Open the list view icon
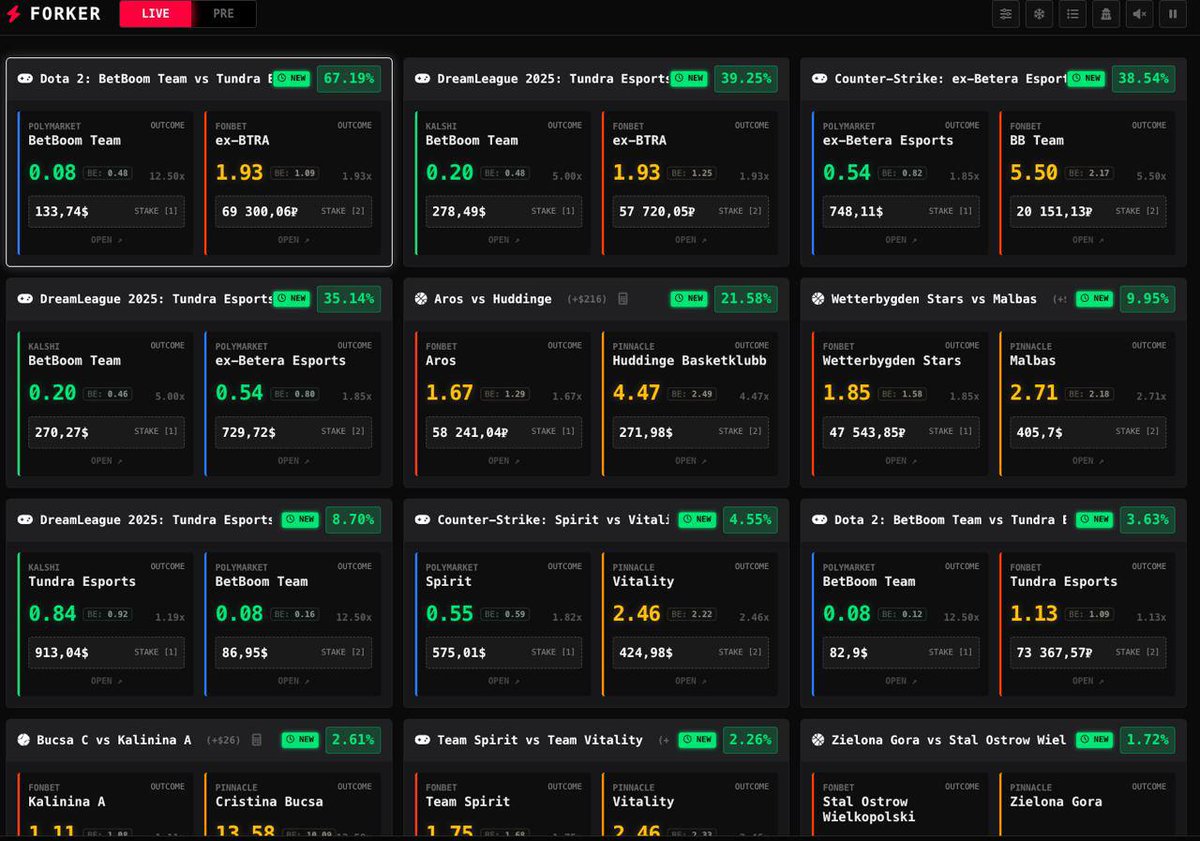The image size is (1200, 841). (1072, 14)
